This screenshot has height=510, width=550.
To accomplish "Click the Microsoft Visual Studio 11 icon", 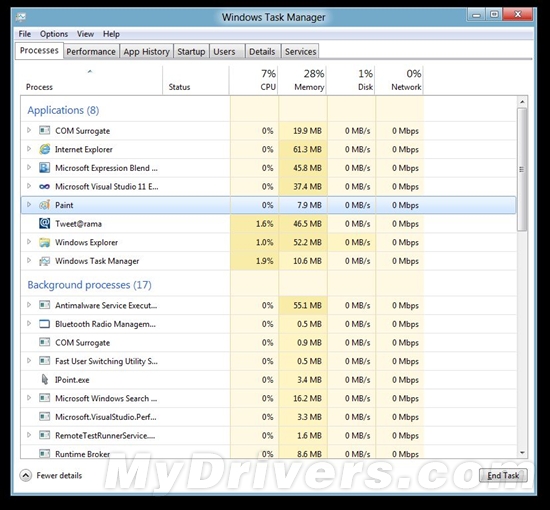I will click(45, 187).
